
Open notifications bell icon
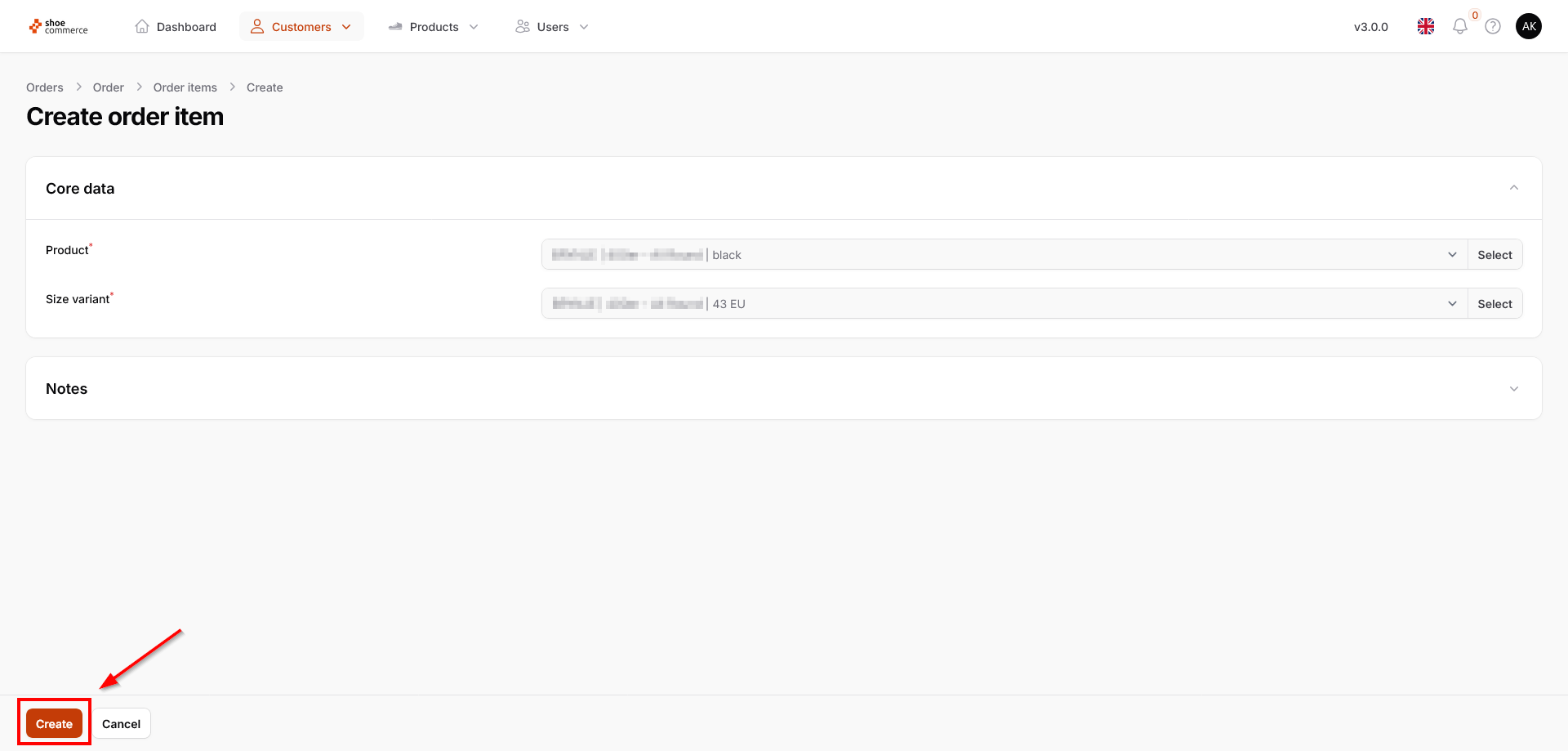coord(1460,26)
